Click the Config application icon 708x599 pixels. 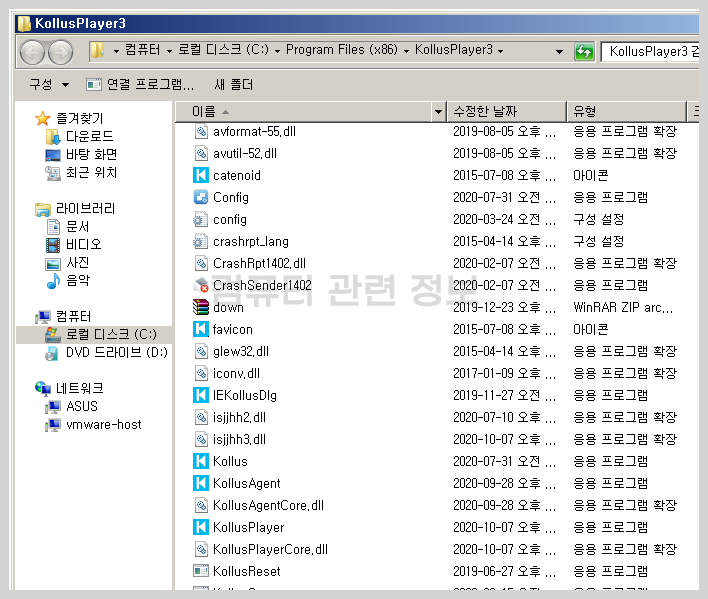pos(201,197)
